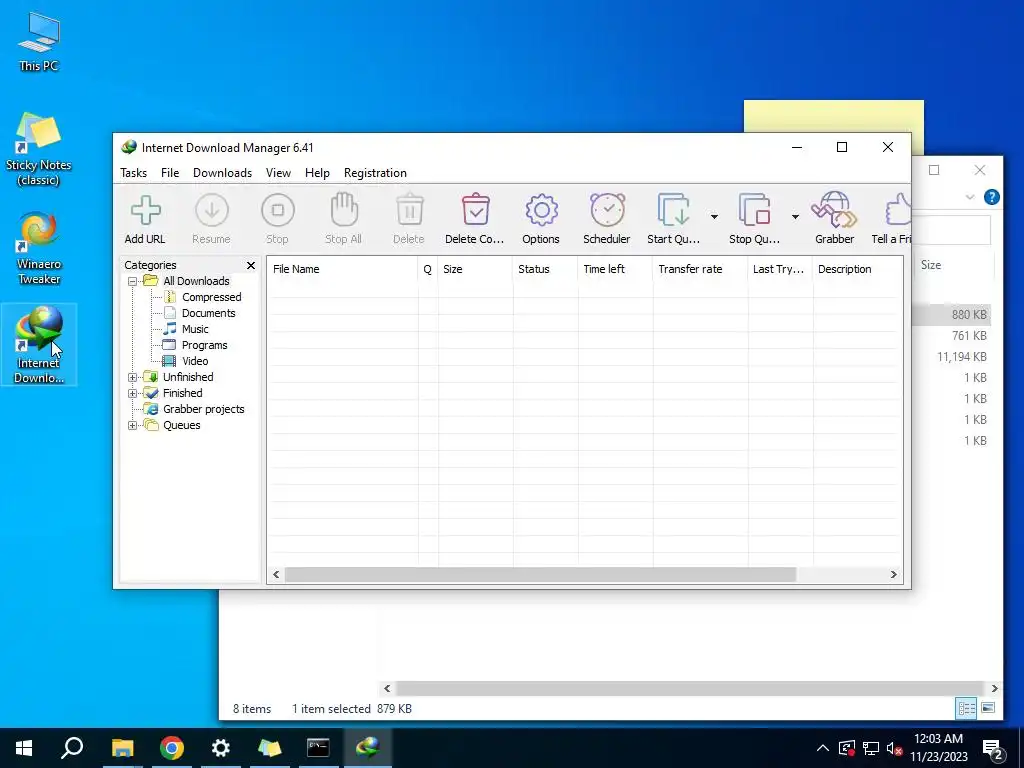Select the Programs category
The width and height of the screenshot is (1024, 768).
pyautogui.click(x=204, y=345)
